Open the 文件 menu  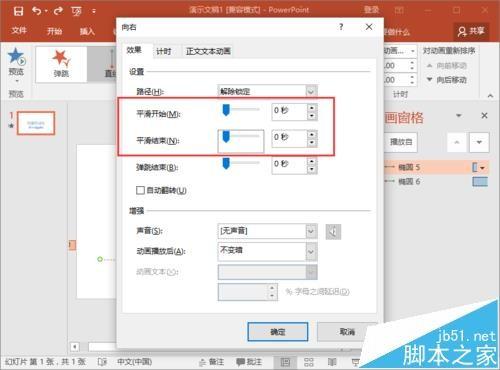coord(19,31)
